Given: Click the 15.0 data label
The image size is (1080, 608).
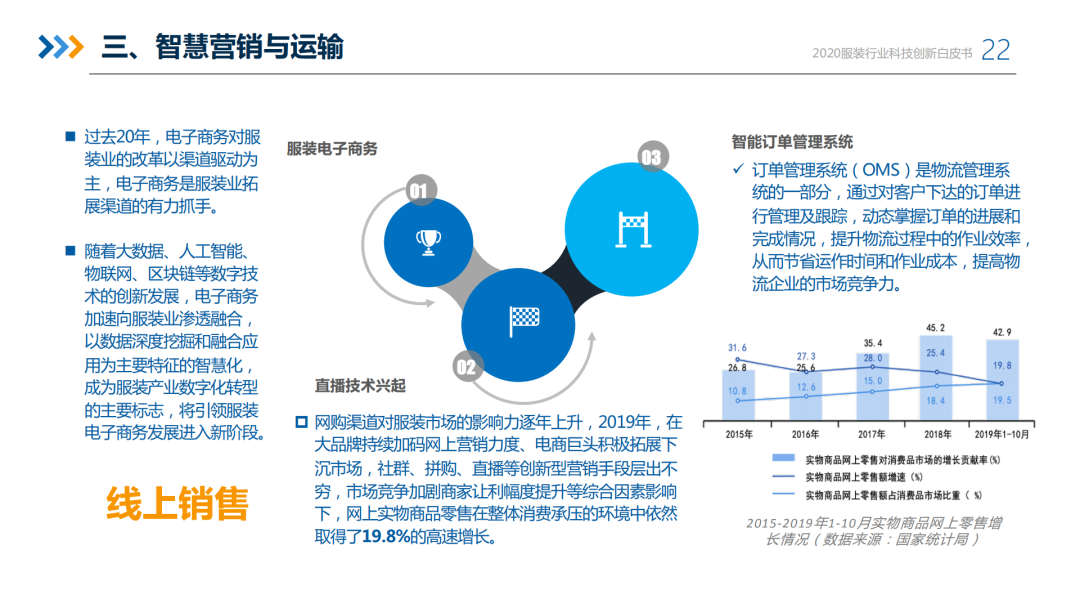Looking at the screenshot, I should click(x=873, y=381).
